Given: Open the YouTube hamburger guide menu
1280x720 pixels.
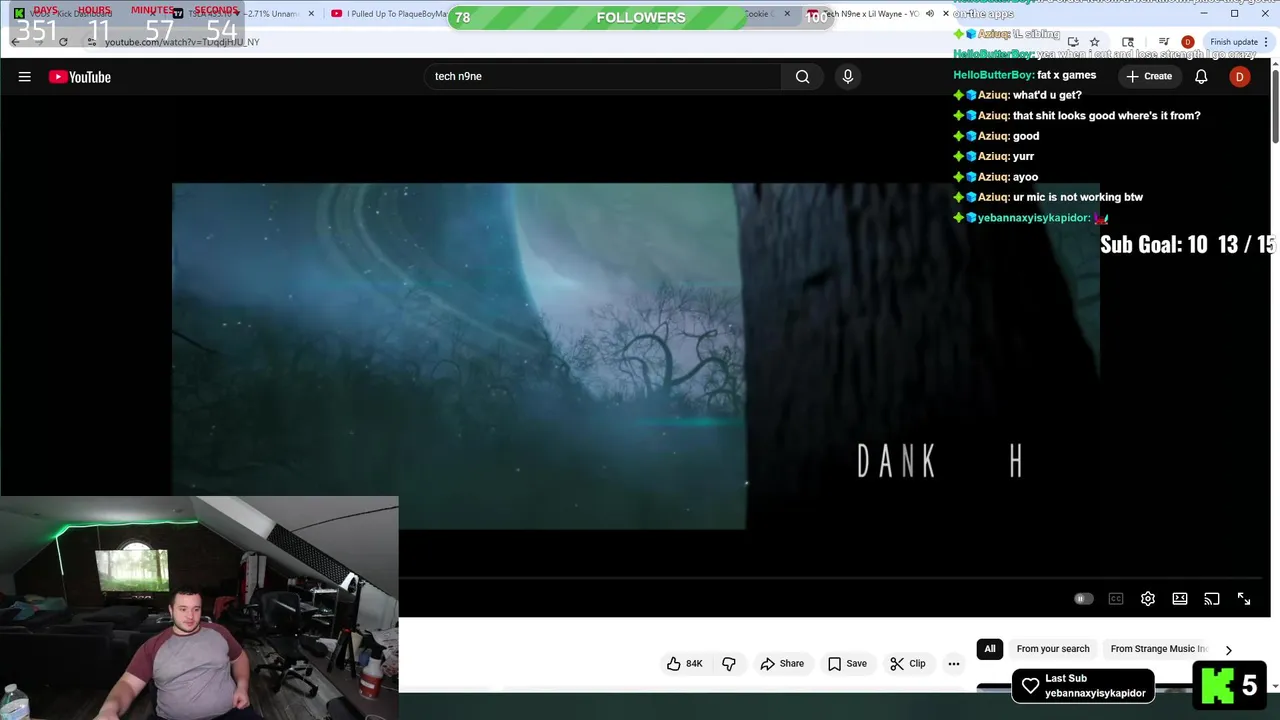Looking at the screenshot, I should 25,77.
